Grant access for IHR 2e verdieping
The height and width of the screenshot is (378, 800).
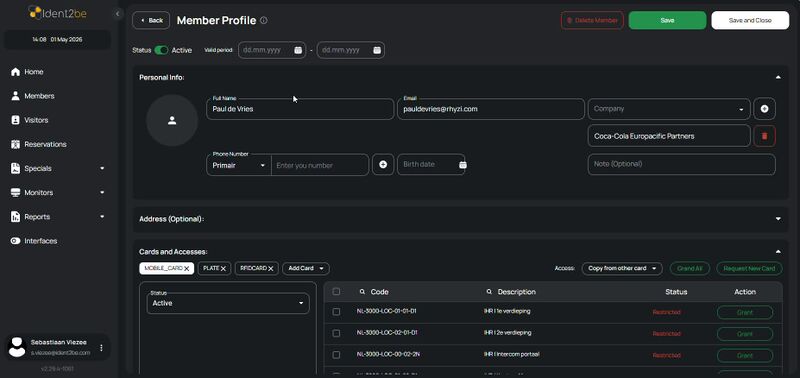click(x=745, y=334)
